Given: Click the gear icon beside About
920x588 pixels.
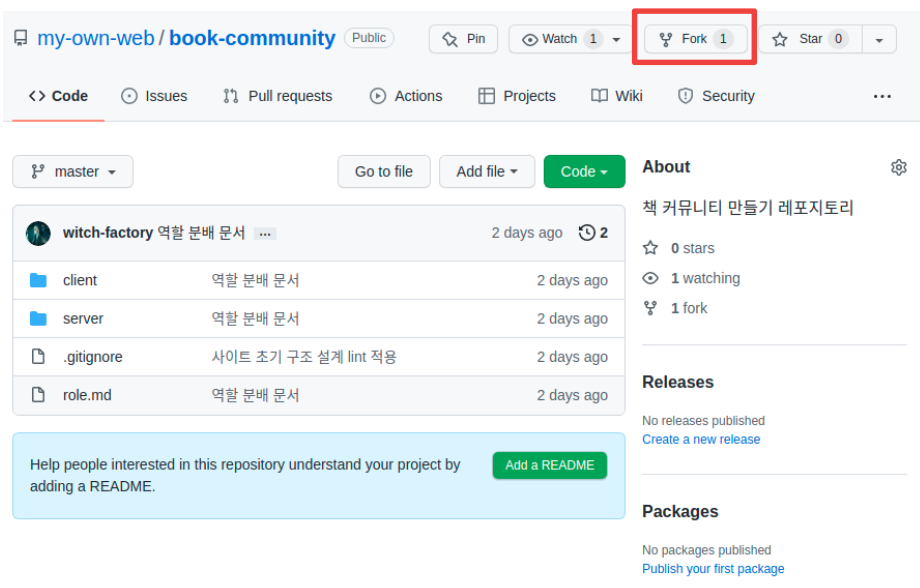Looking at the screenshot, I should (898, 167).
